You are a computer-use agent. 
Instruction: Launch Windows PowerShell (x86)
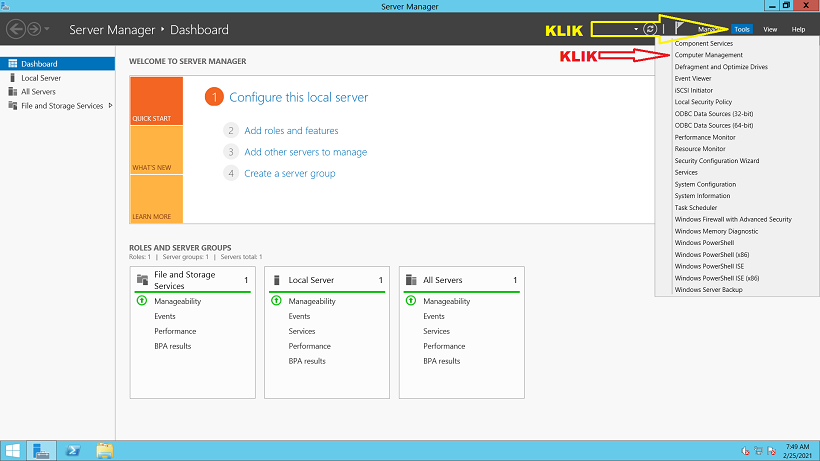712,255
